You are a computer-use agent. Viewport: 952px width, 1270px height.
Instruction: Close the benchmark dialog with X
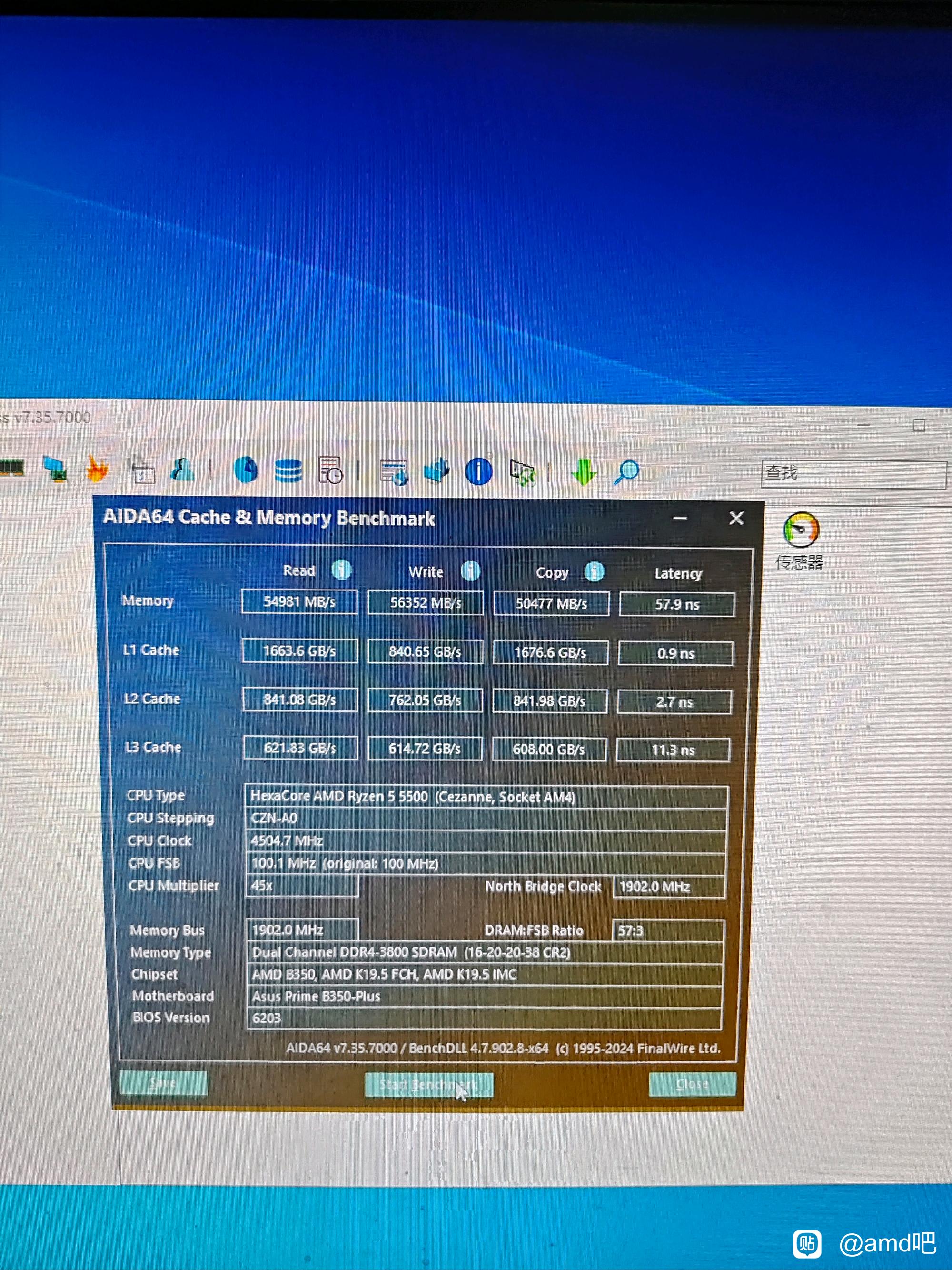736,519
